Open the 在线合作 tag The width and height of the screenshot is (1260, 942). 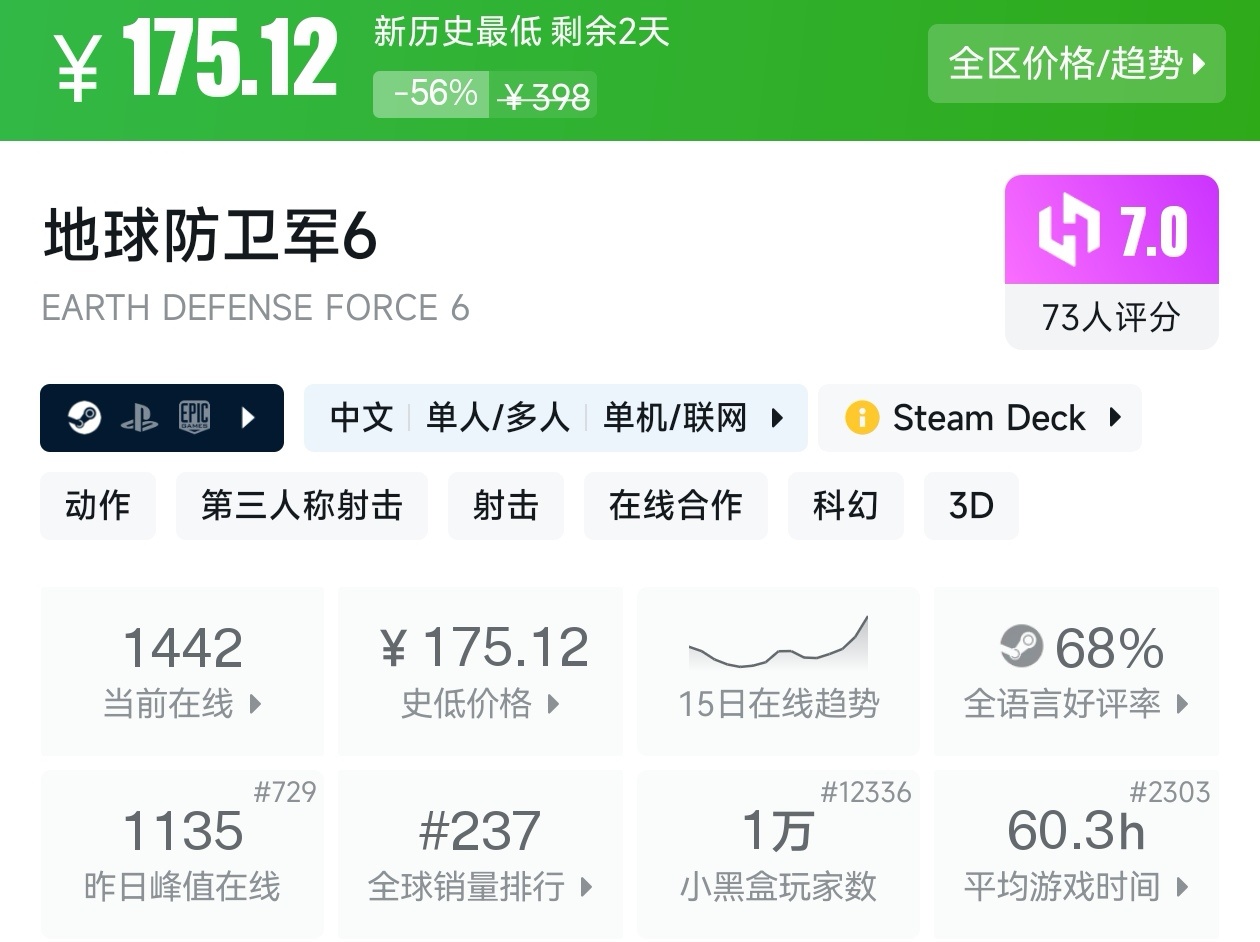[x=676, y=506]
